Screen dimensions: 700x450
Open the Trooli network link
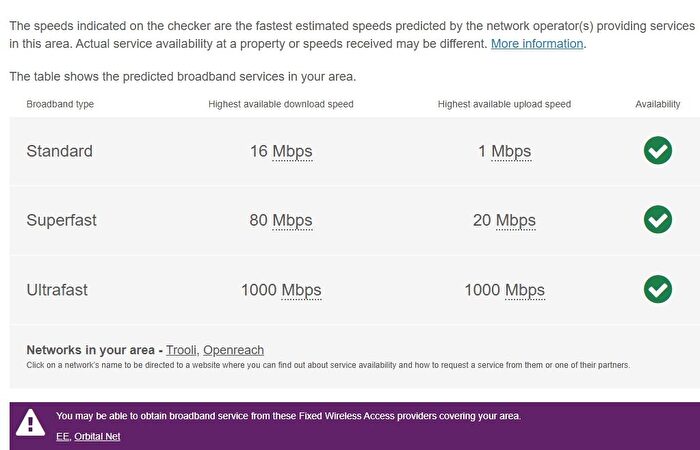(182, 350)
